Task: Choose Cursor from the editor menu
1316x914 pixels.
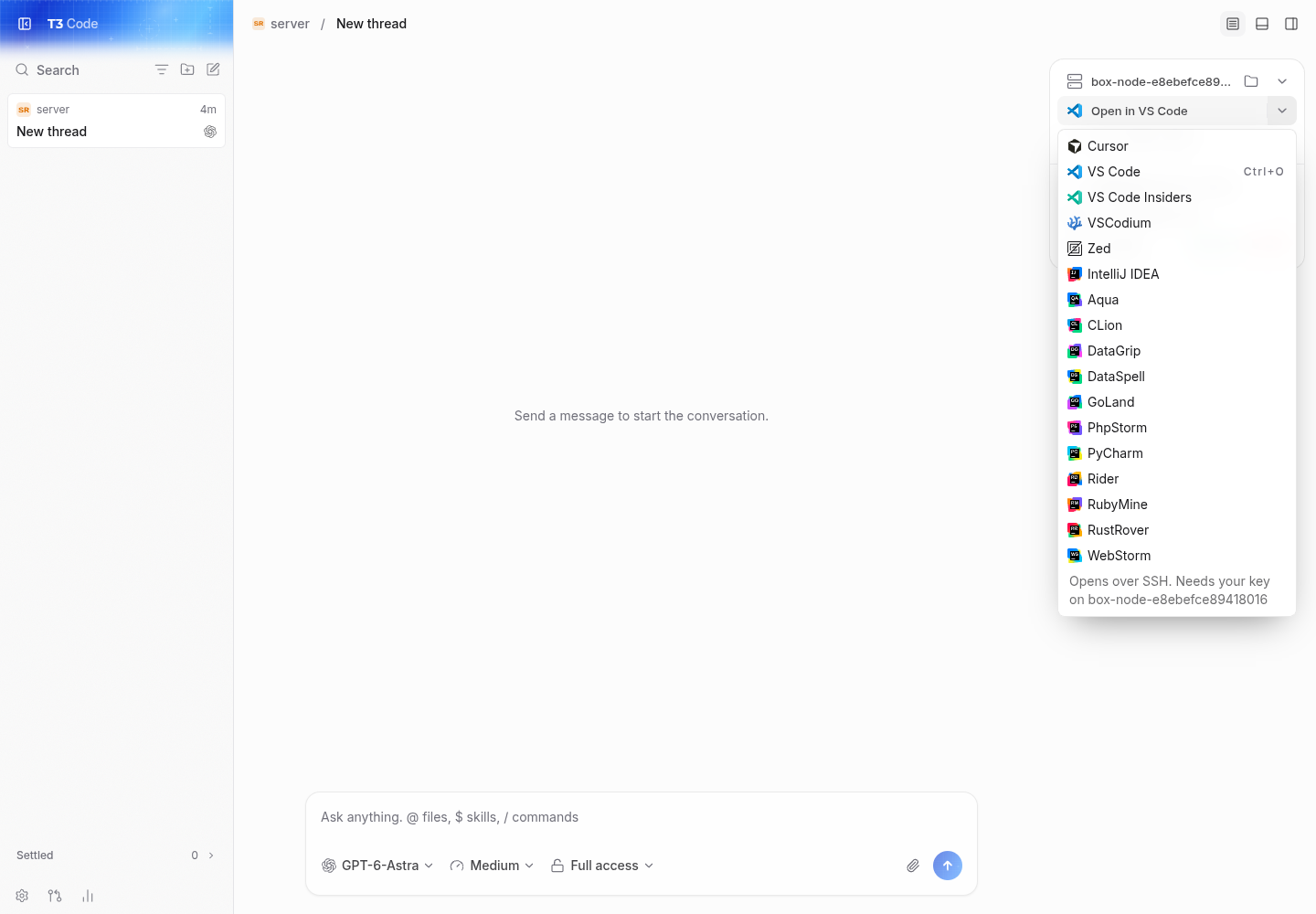Action: tap(1177, 146)
